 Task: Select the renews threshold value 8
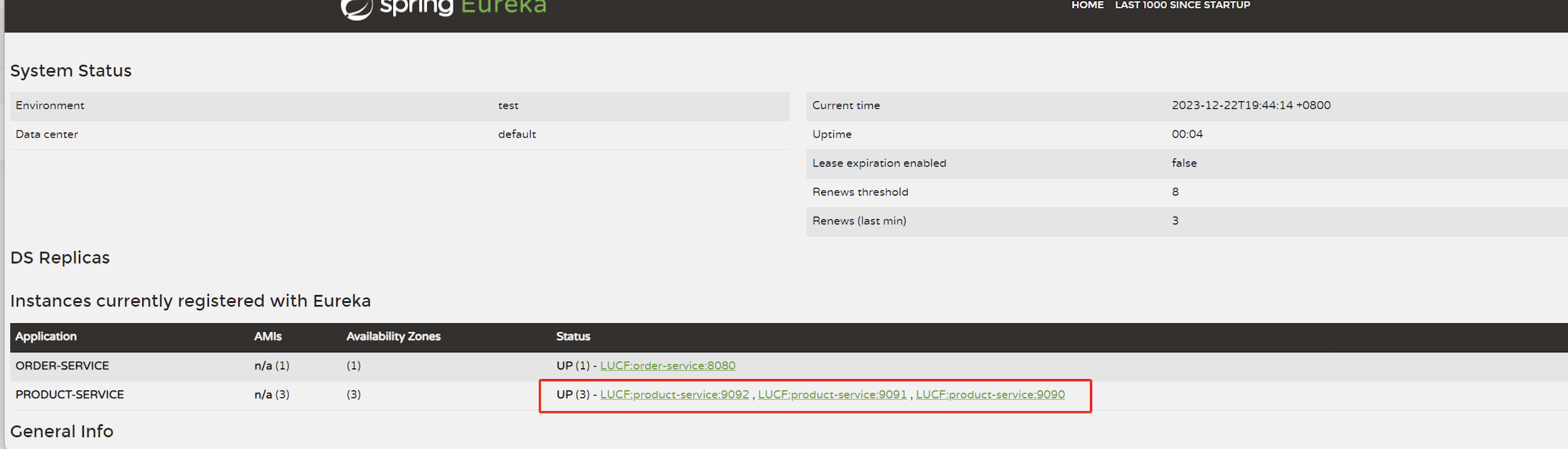(x=1175, y=192)
